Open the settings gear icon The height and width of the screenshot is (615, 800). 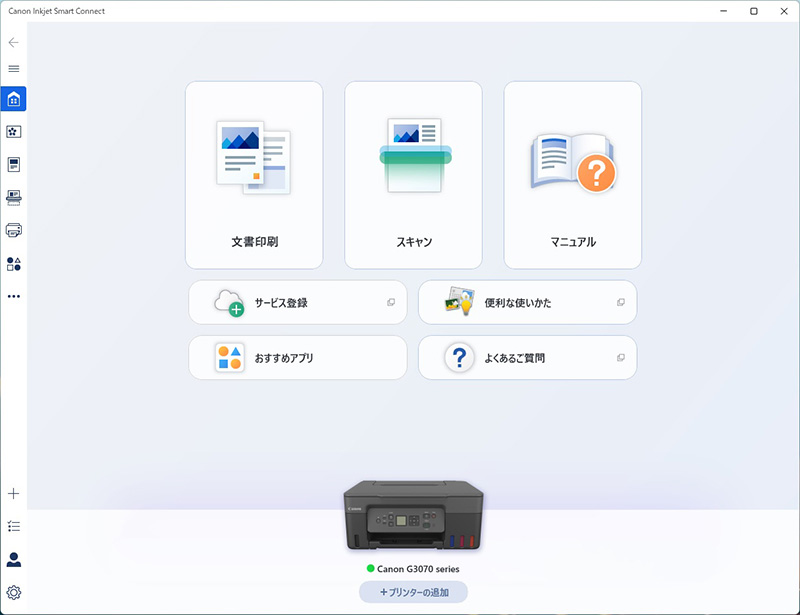(x=14, y=593)
